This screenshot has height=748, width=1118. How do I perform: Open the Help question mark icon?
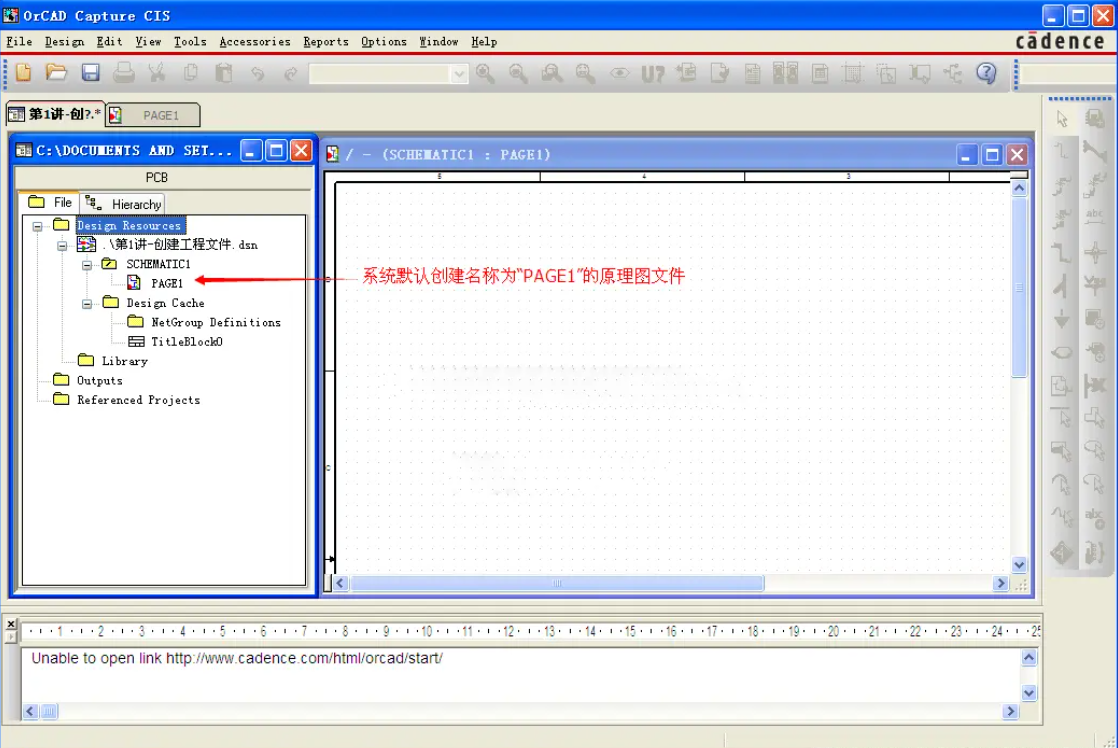tap(986, 73)
